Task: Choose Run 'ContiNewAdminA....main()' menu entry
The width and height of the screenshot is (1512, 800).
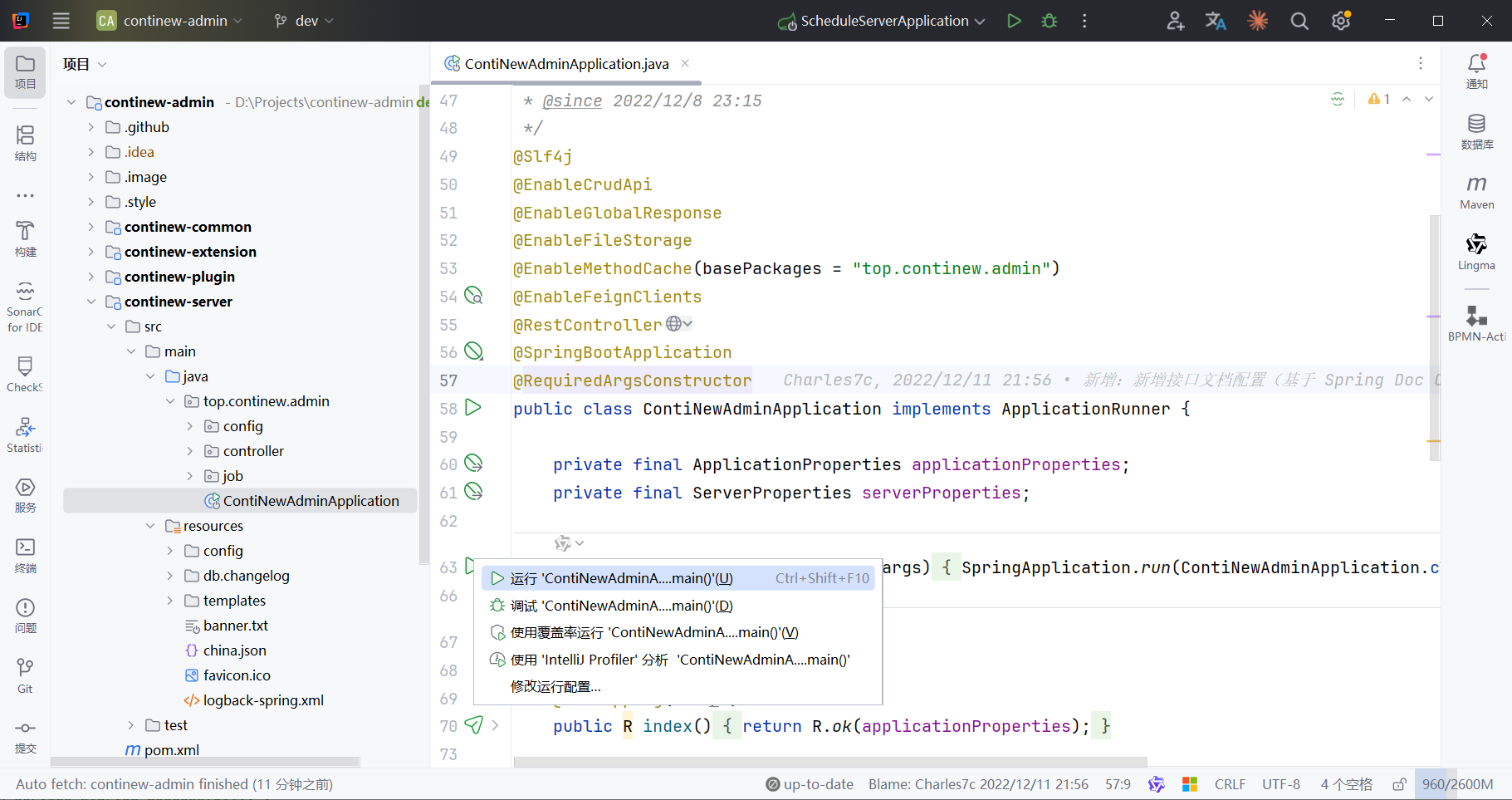Action: [x=678, y=578]
